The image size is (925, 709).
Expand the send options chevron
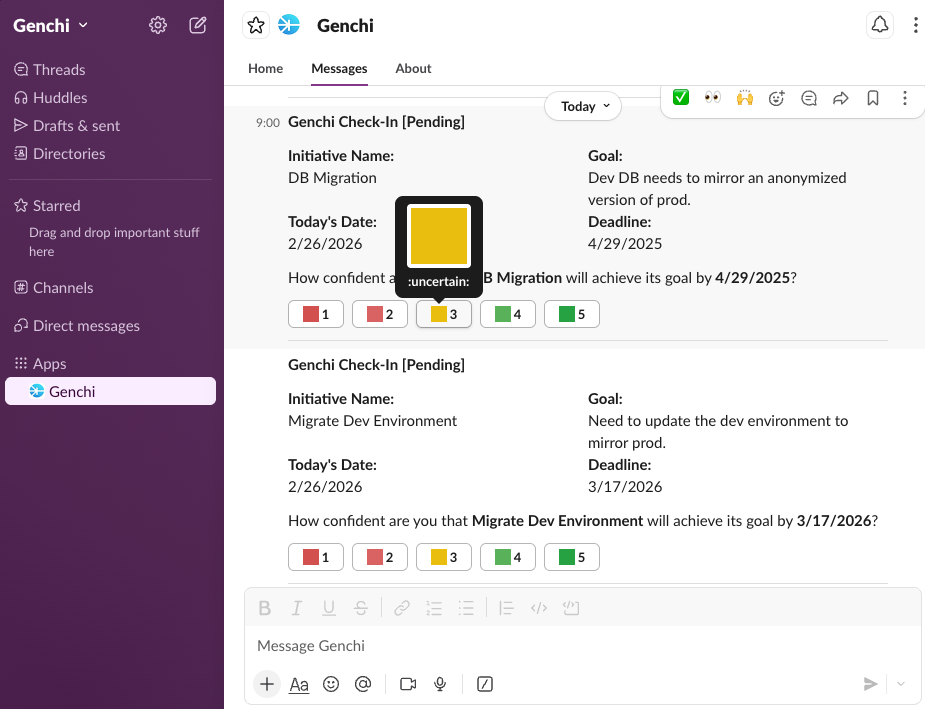point(898,684)
